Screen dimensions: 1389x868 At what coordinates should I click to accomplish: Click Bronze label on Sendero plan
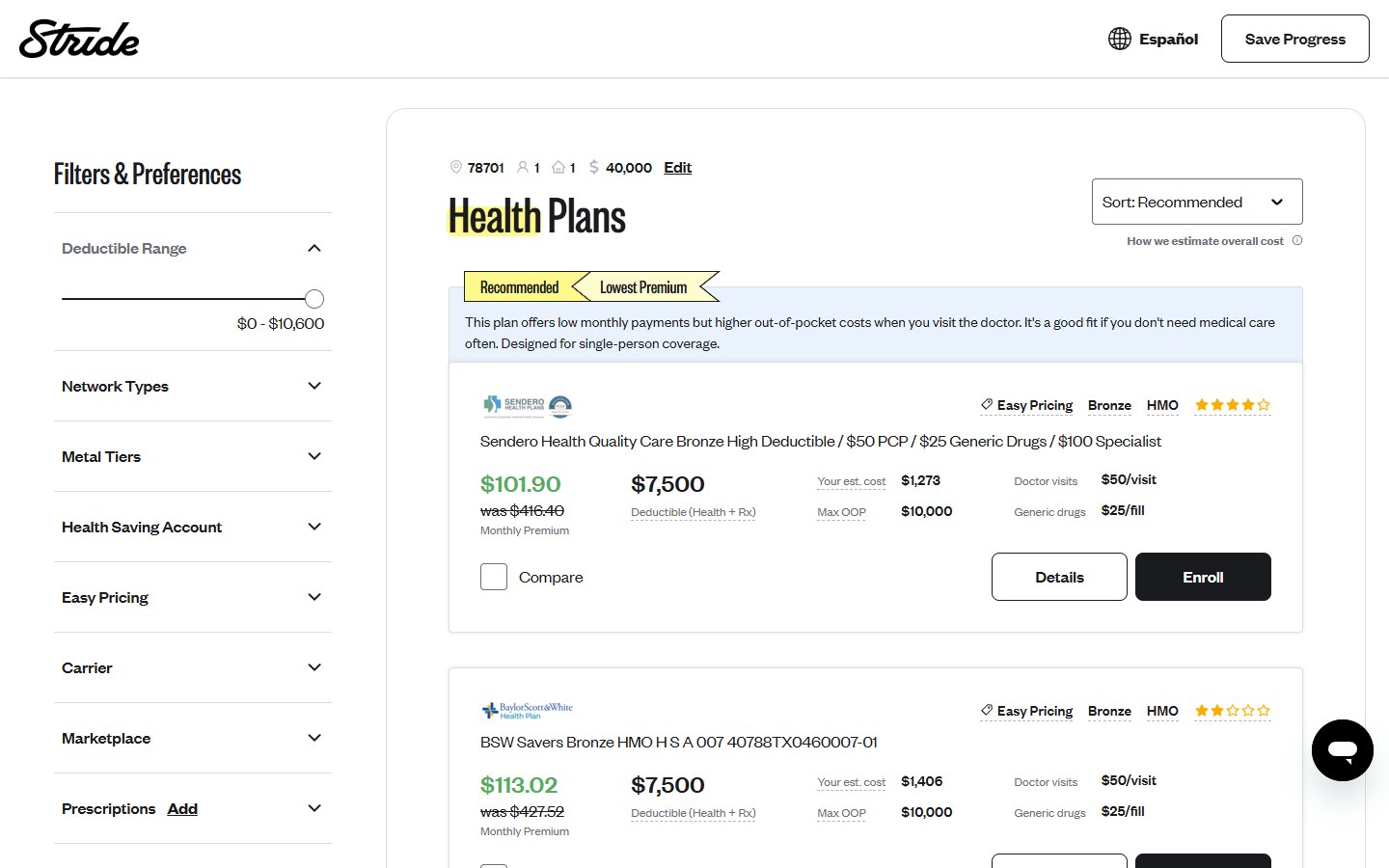(x=1109, y=405)
